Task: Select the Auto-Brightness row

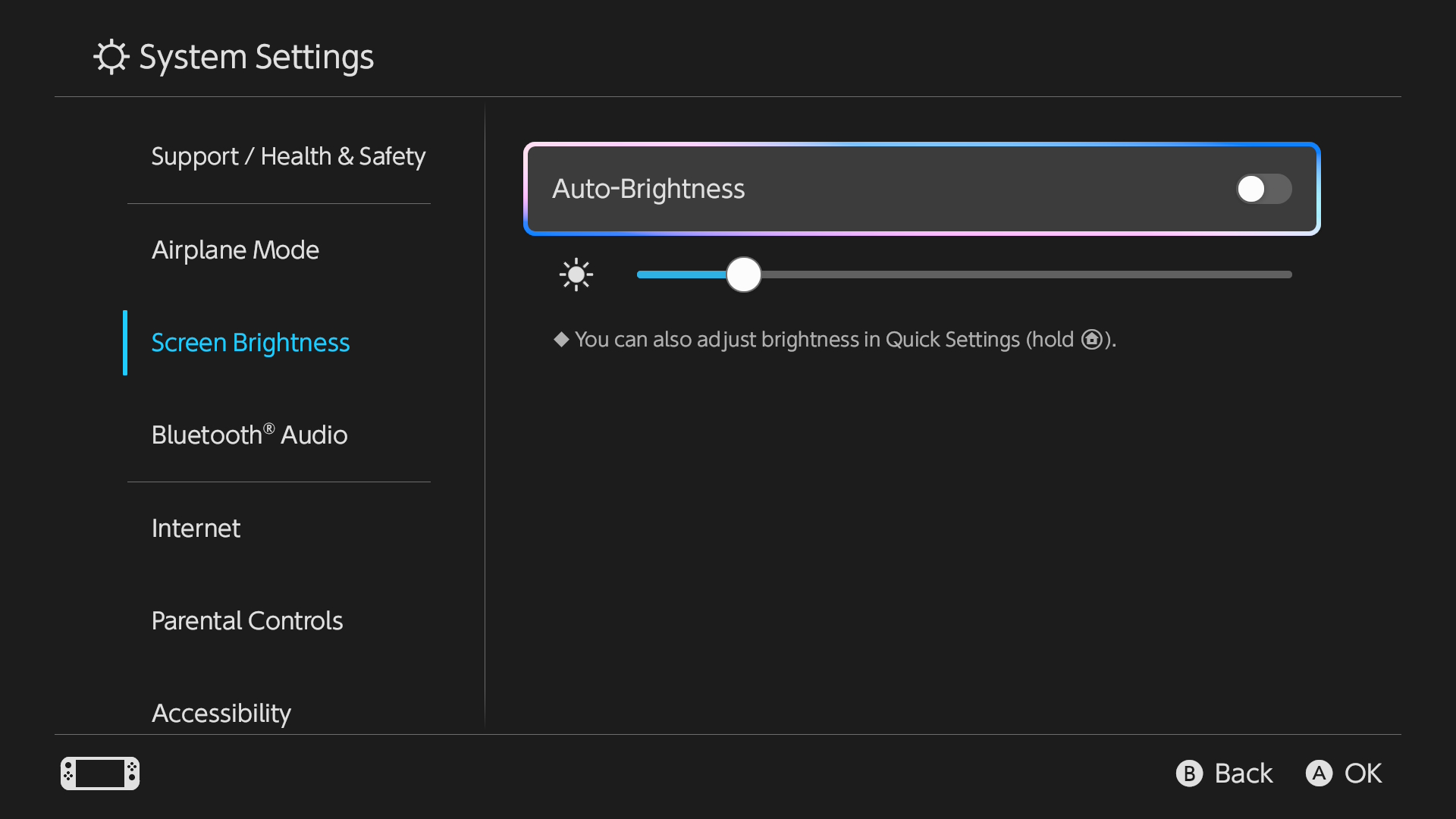Action: click(872, 189)
